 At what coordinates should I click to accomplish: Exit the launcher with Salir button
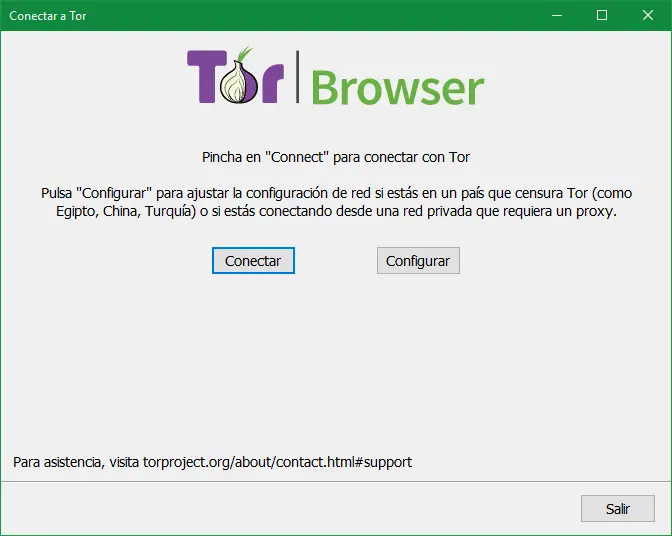[618, 509]
